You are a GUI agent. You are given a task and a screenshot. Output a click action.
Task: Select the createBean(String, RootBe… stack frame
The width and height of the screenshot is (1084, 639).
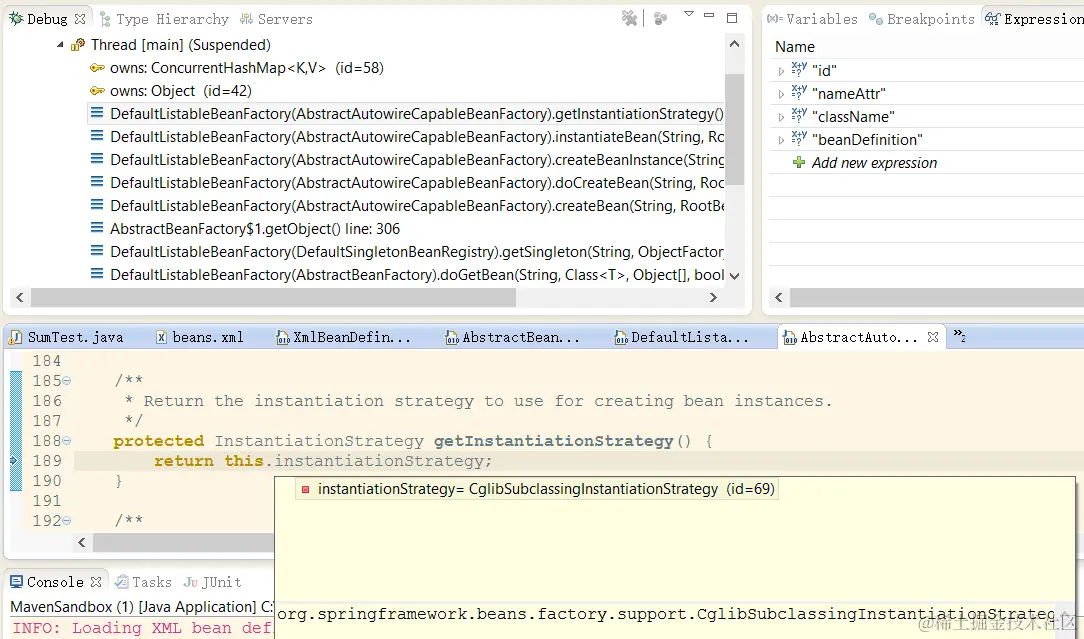point(406,205)
